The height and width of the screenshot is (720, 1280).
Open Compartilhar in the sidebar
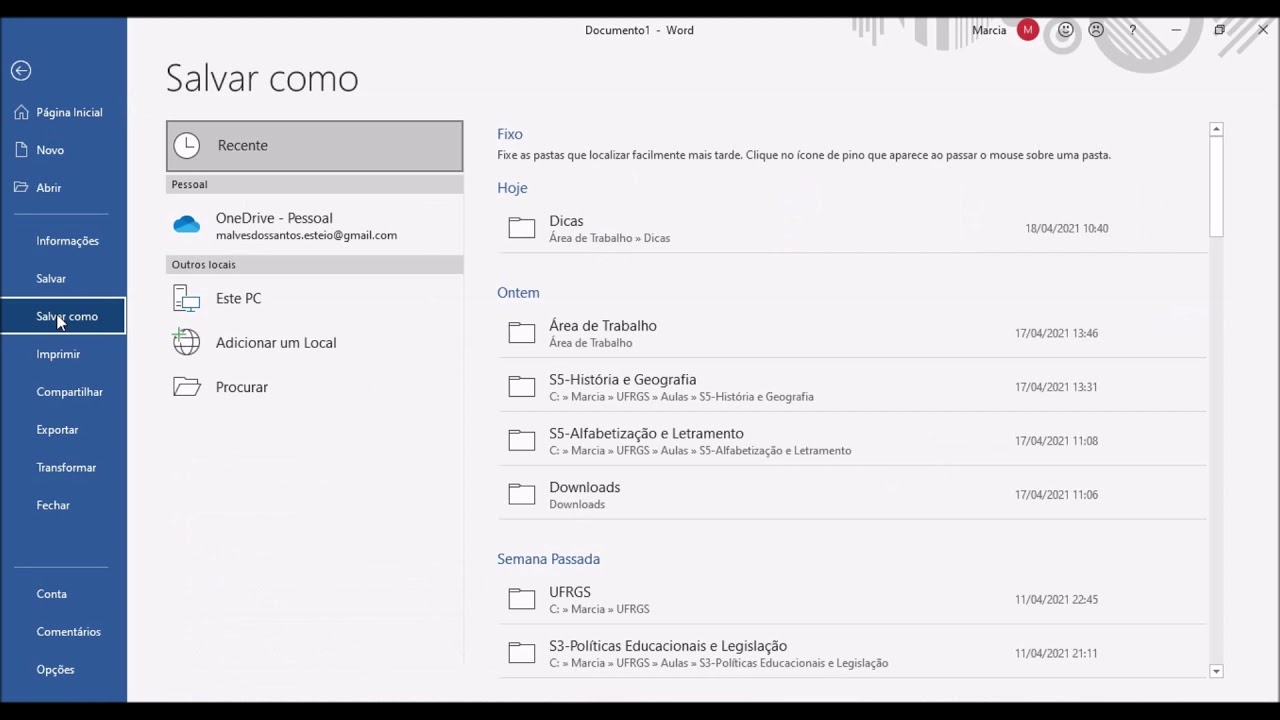point(64,392)
